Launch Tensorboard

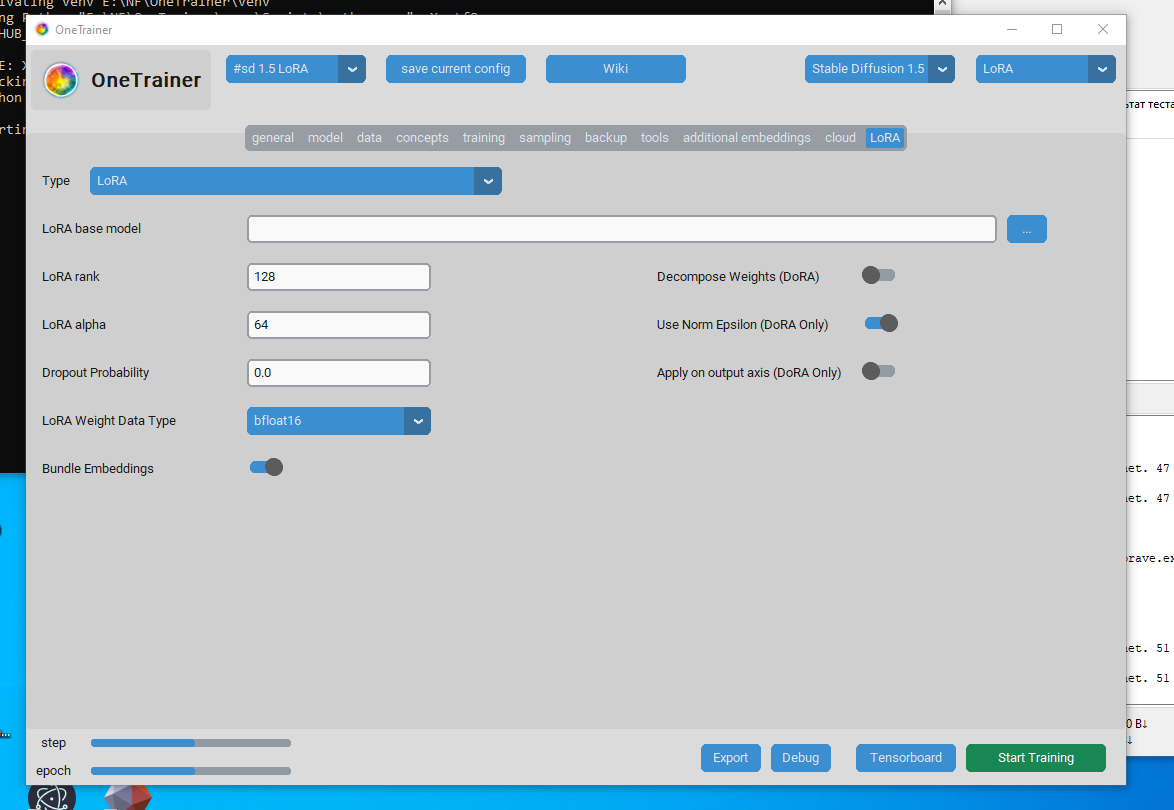(x=906, y=758)
